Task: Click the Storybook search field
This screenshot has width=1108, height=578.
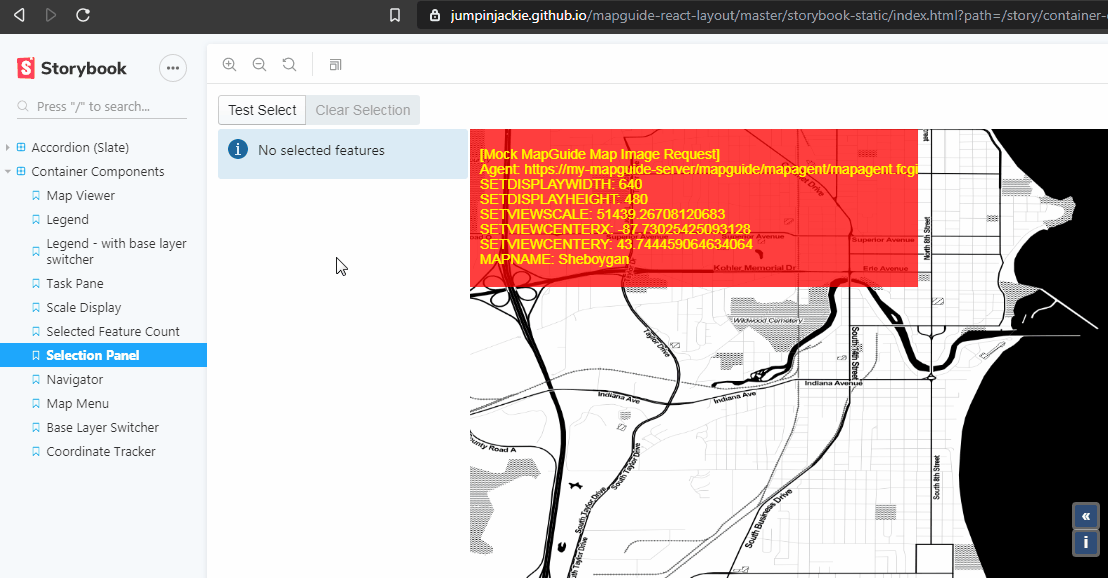Action: pyautogui.click(x=100, y=105)
